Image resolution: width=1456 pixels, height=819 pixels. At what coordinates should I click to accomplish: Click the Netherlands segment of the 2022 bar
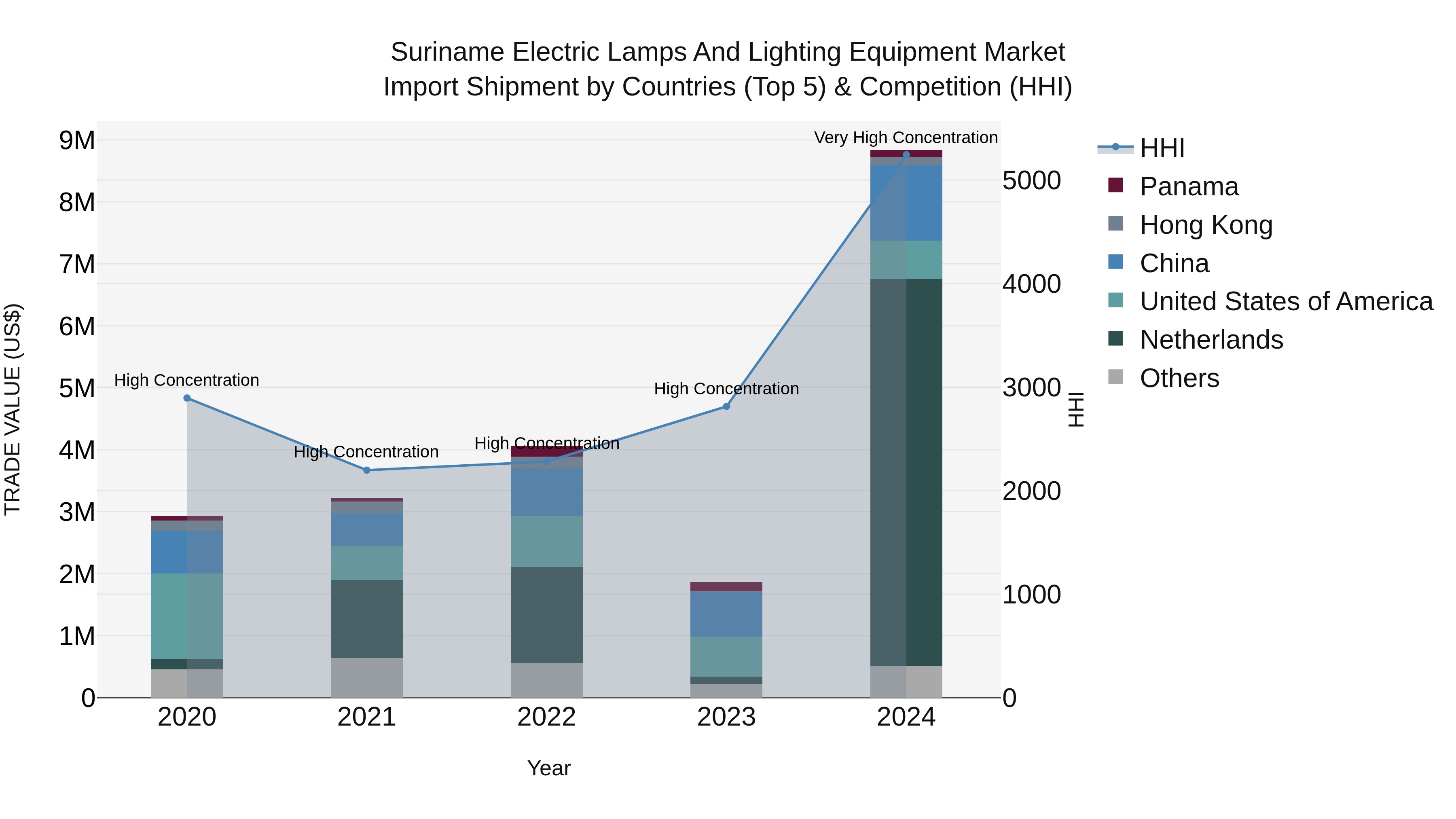point(546,615)
